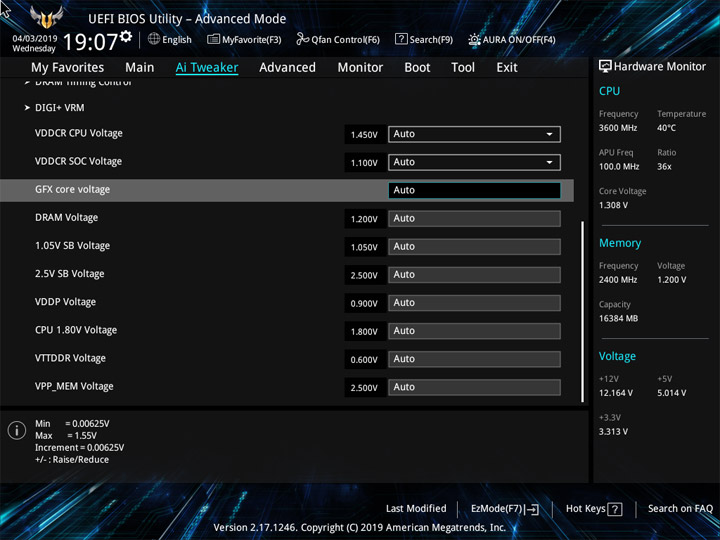This screenshot has height=540, width=720.
Task: Open the VDDCR CPU Voltage dropdown
Action: [x=474, y=134]
